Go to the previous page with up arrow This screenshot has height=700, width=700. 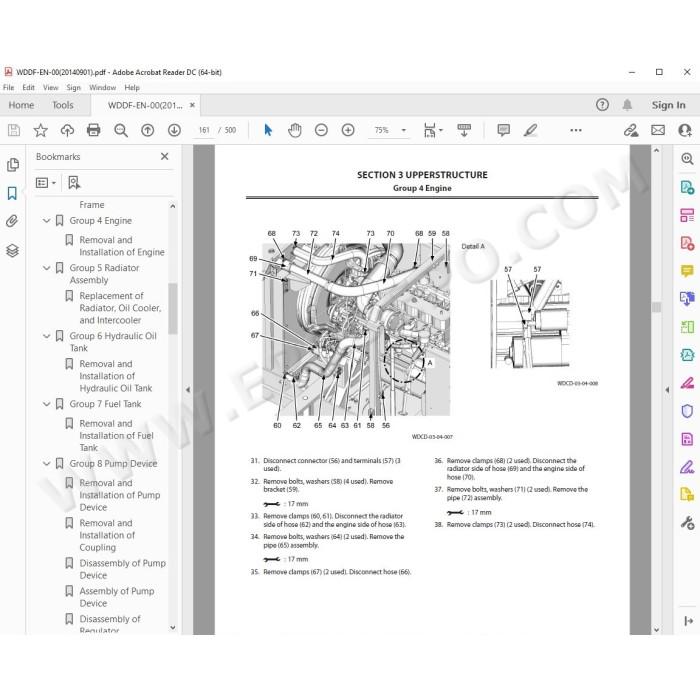pos(147,130)
